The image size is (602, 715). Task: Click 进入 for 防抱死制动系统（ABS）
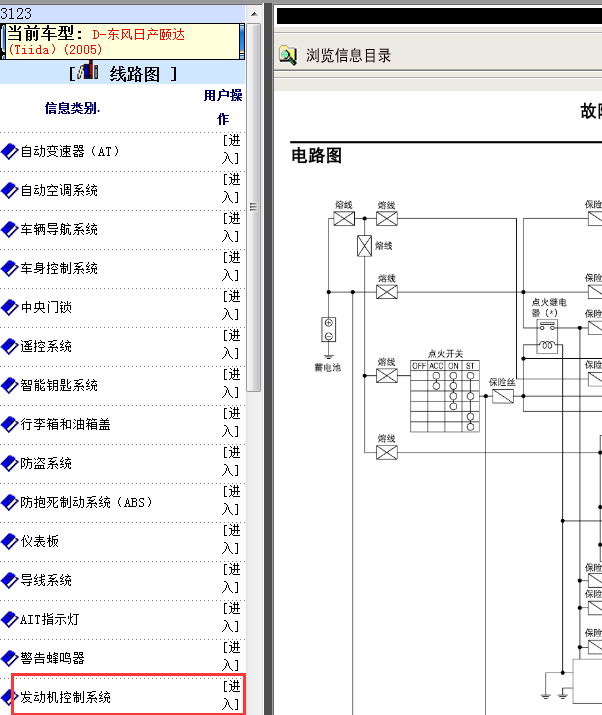[x=231, y=500]
